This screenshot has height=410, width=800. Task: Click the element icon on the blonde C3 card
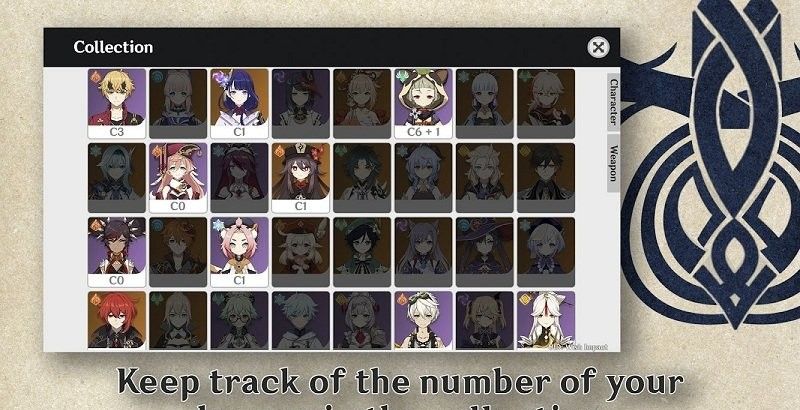tap(96, 78)
